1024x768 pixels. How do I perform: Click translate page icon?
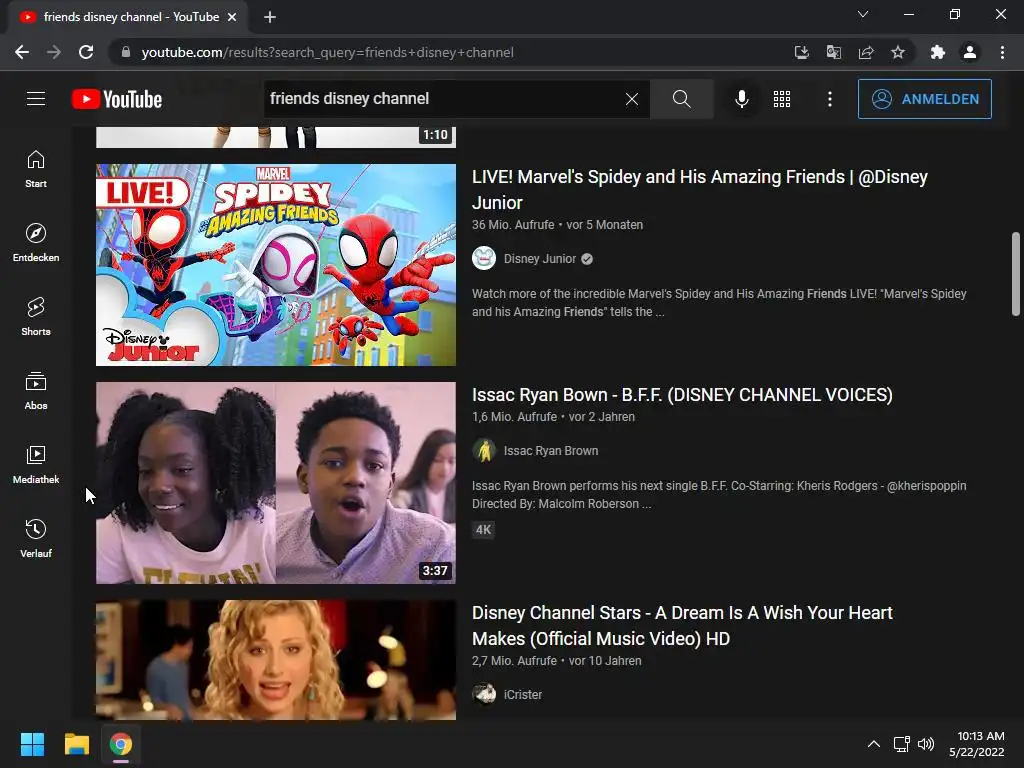(x=833, y=52)
